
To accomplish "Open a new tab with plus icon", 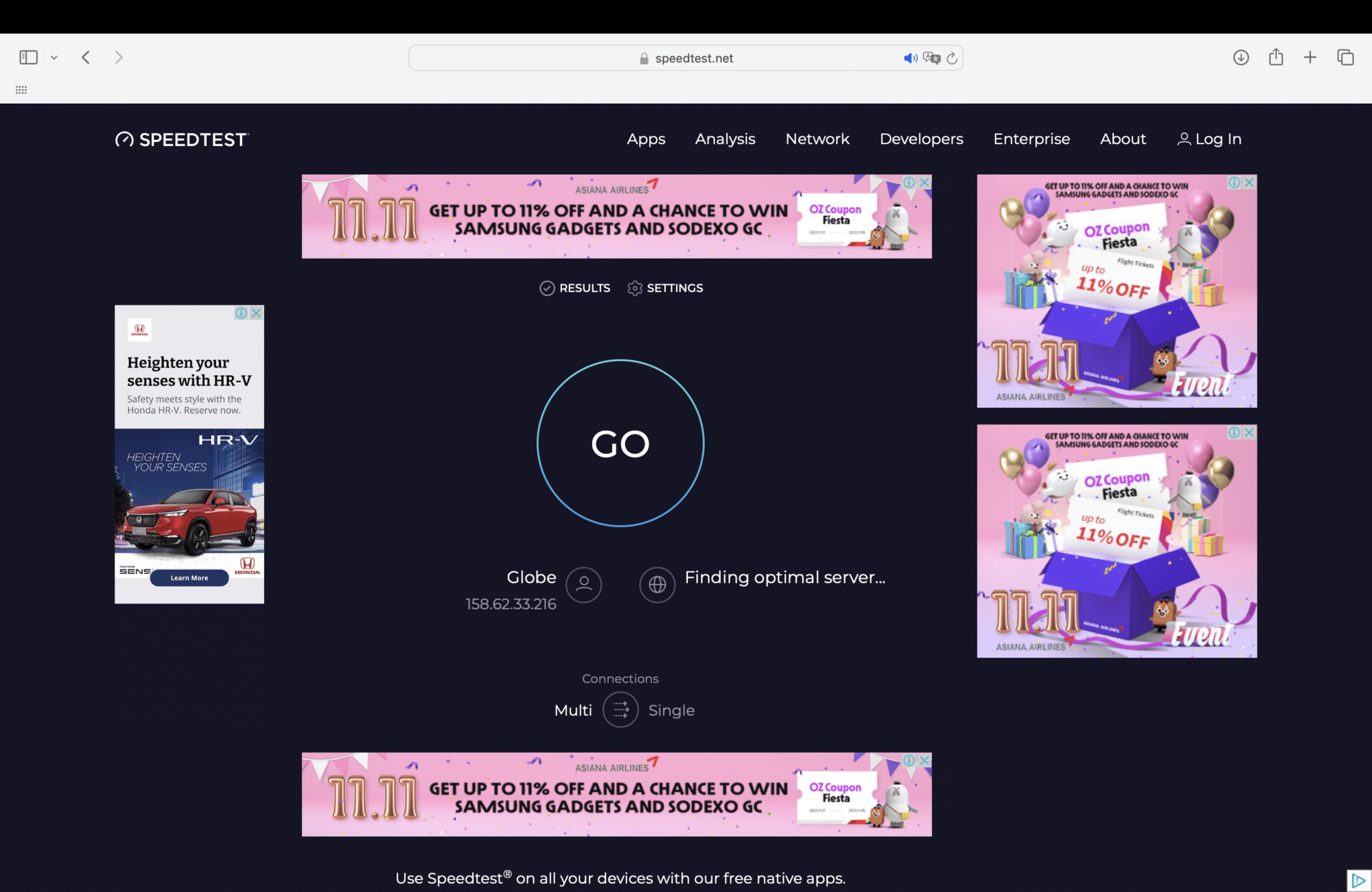I will tap(1310, 58).
